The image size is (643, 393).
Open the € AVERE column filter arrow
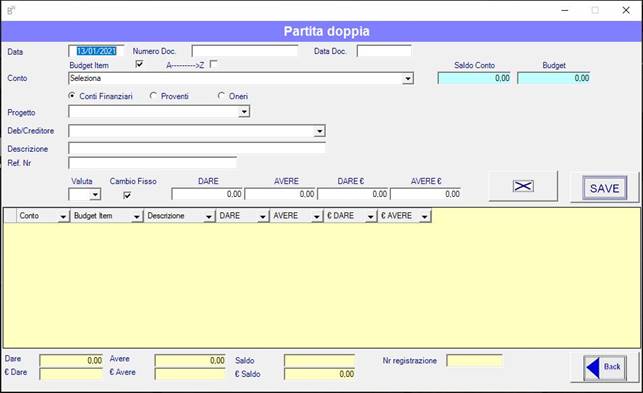tap(425, 216)
